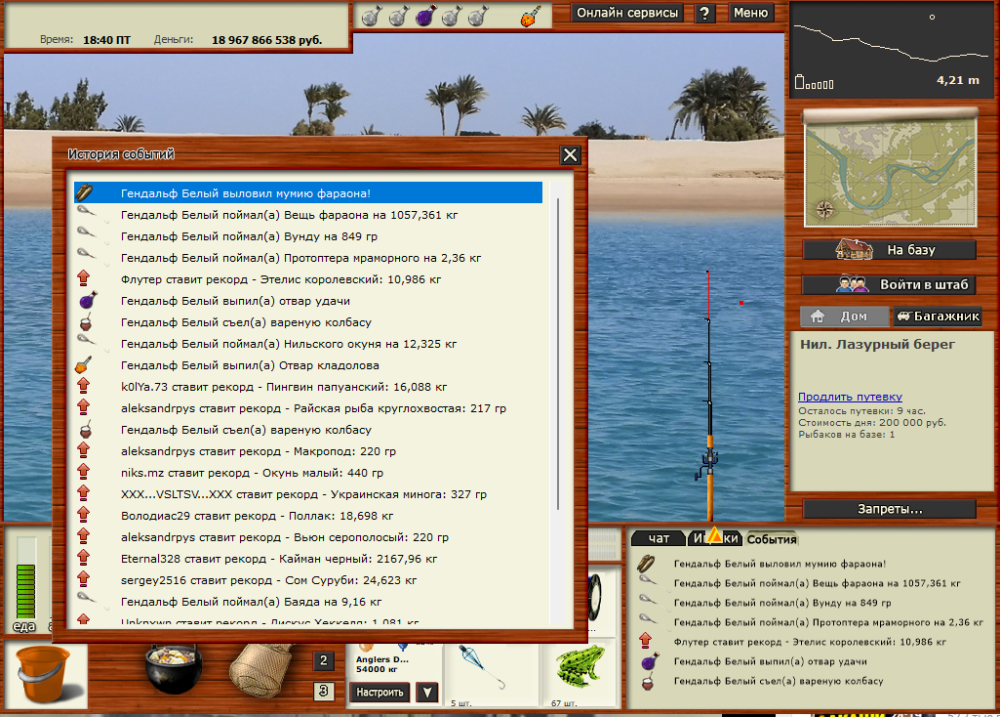
Task: Open the Запреты... button
Action: [890, 509]
